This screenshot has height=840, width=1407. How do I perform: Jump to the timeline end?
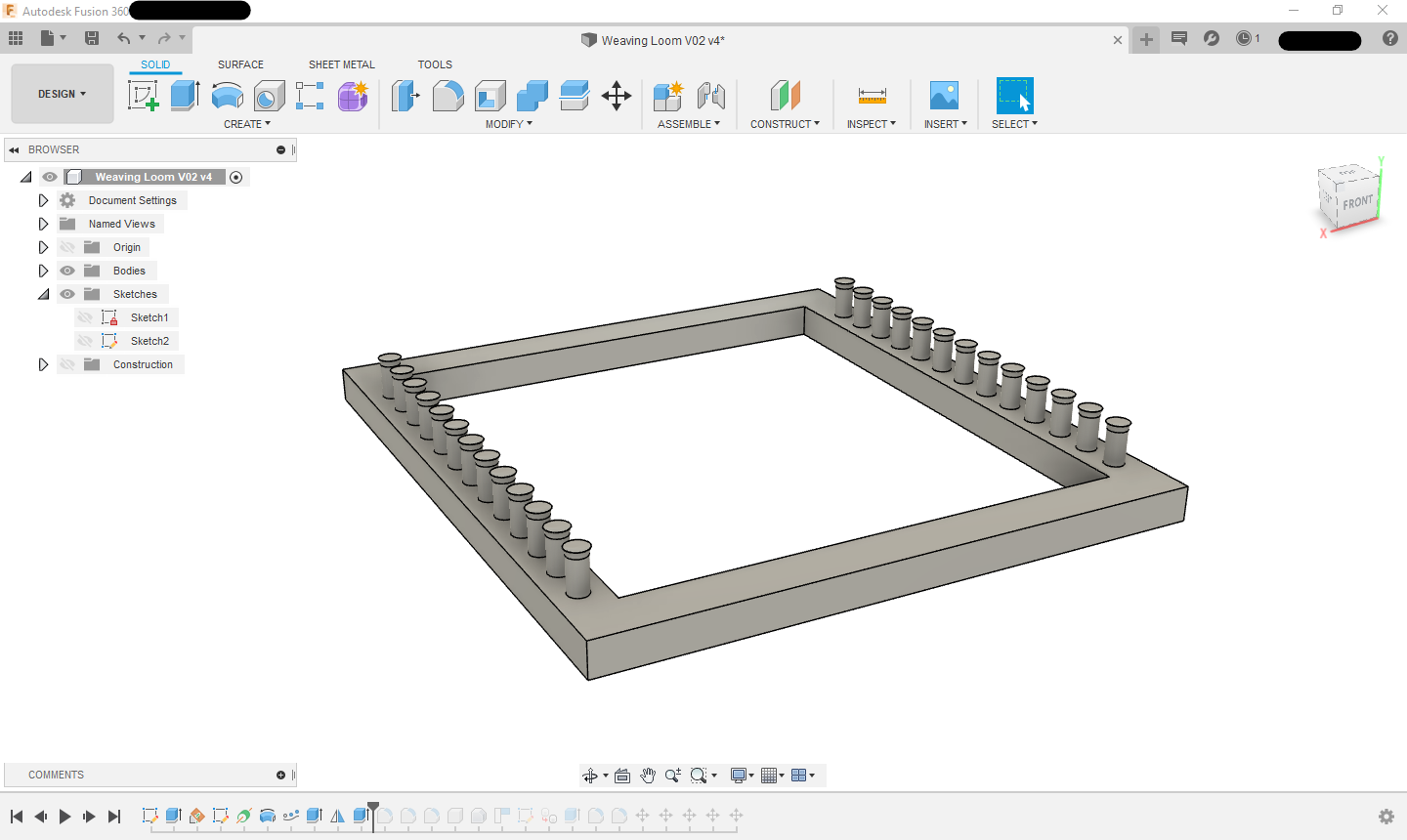(x=114, y=817)
